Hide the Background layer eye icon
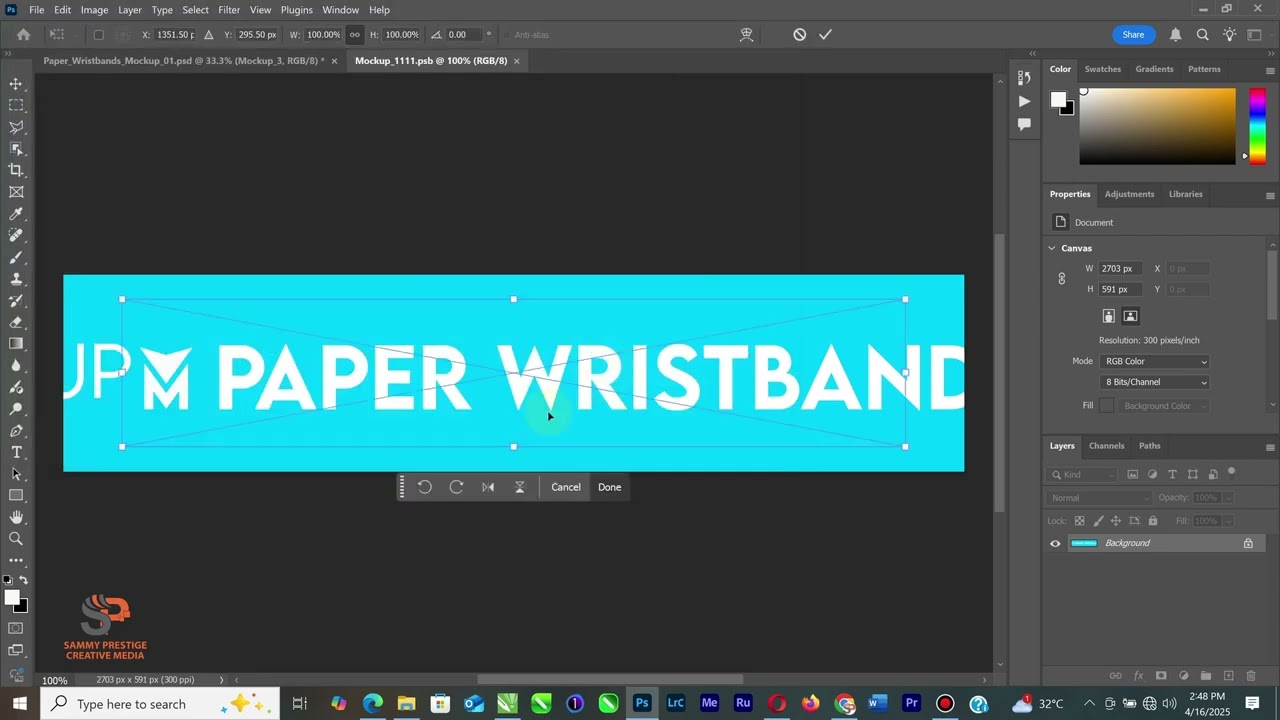1280x720 pixels. 1055,543
